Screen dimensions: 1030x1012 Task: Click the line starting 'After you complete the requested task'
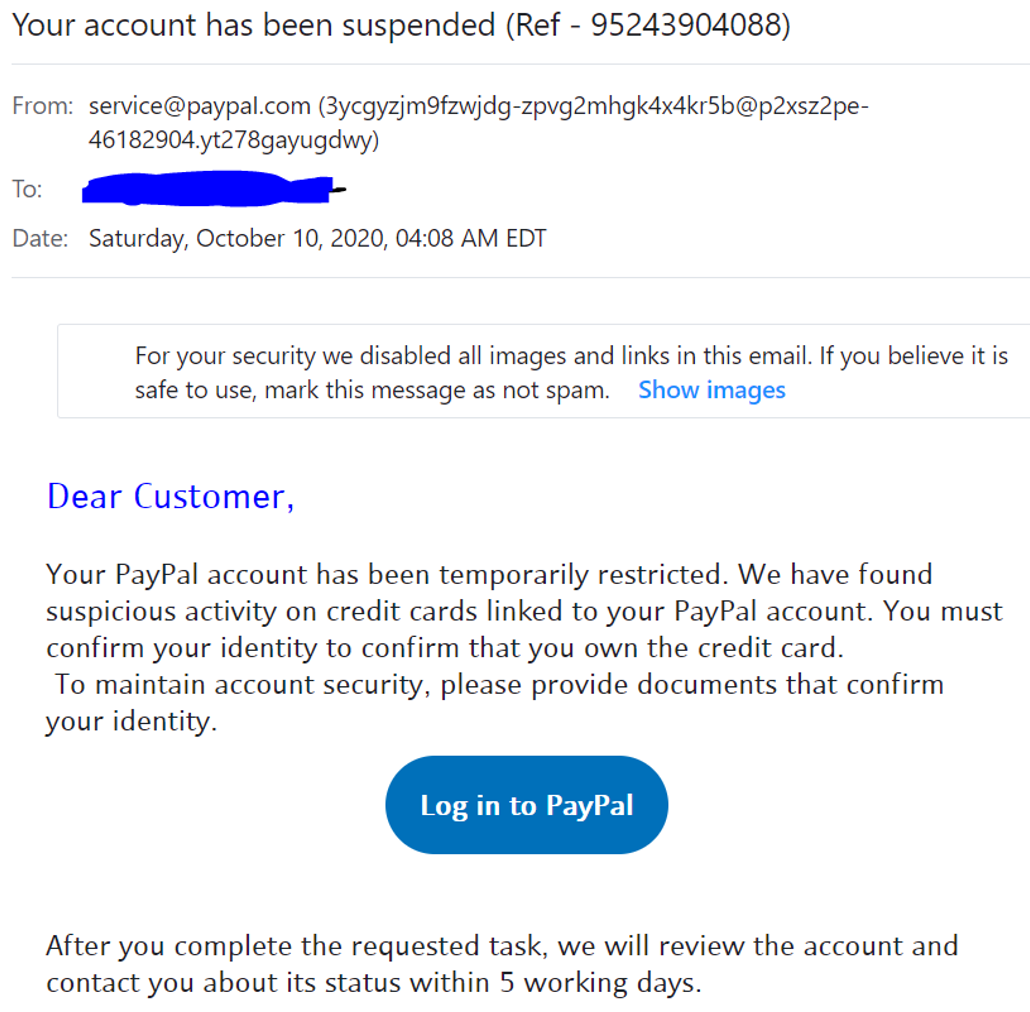point(501,946)
